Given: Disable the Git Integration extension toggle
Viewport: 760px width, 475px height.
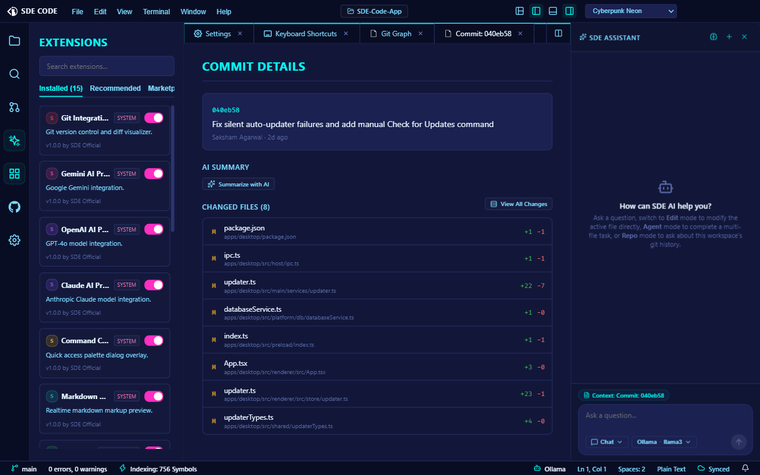Looking at the screenshot, I should [x=154, y=118].
